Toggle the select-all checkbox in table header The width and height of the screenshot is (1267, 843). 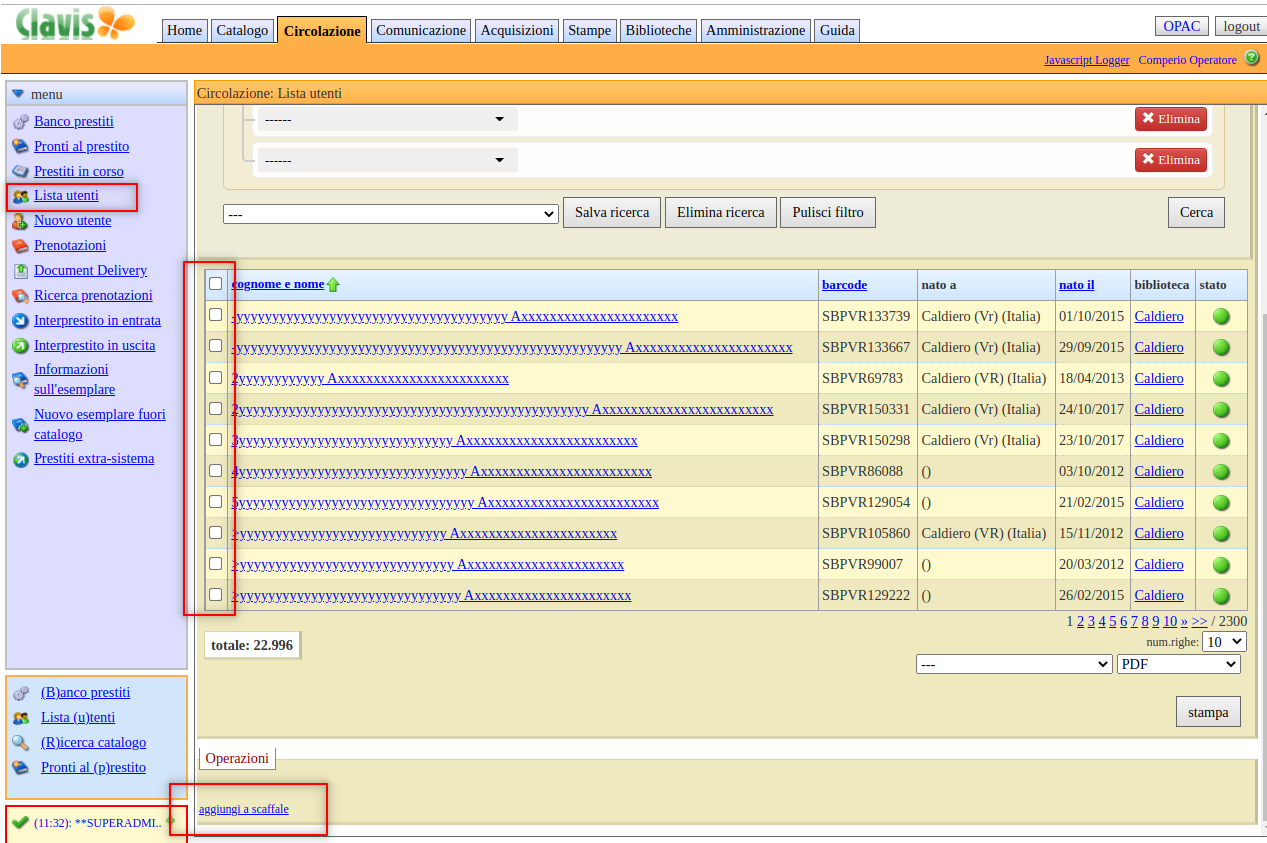tap(216, 284)
